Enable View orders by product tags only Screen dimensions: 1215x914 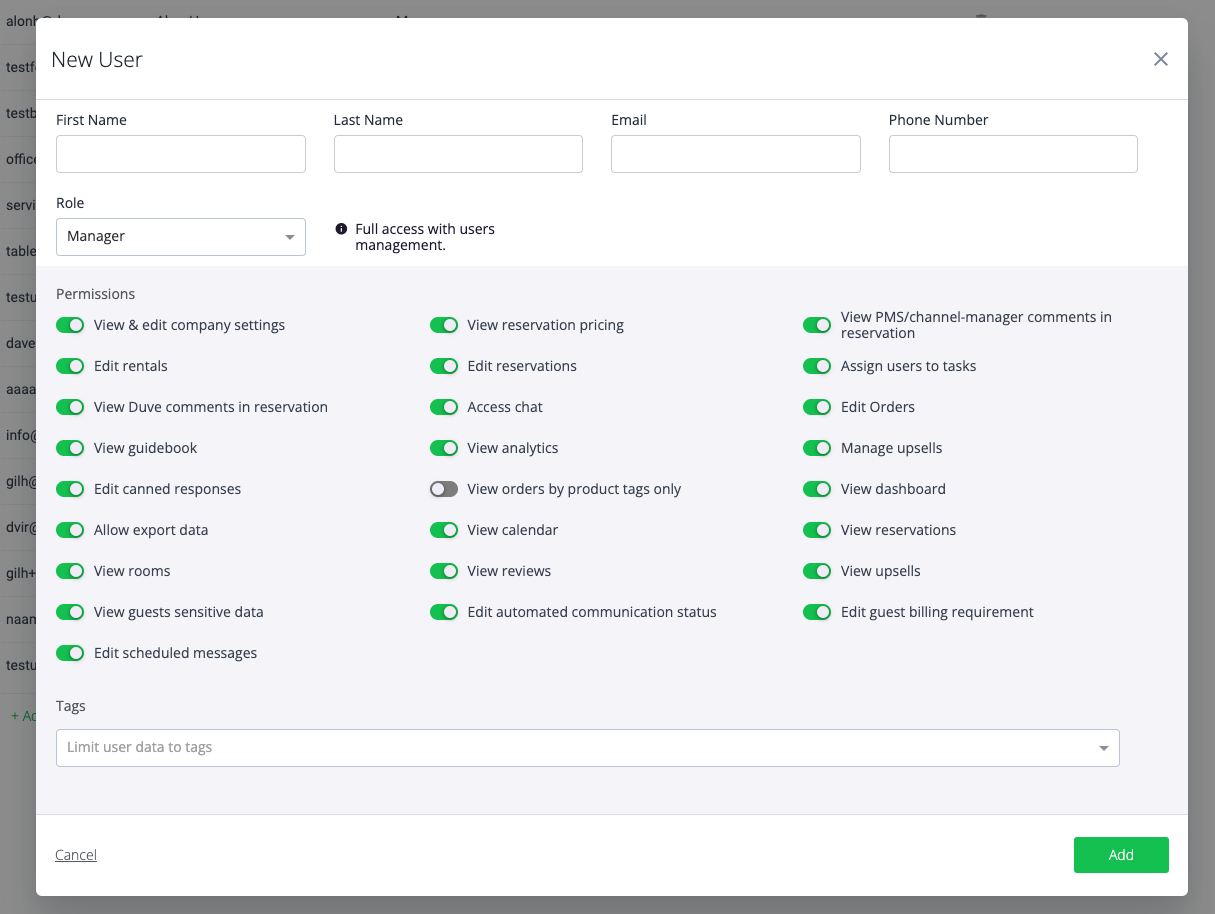(444, 489)
